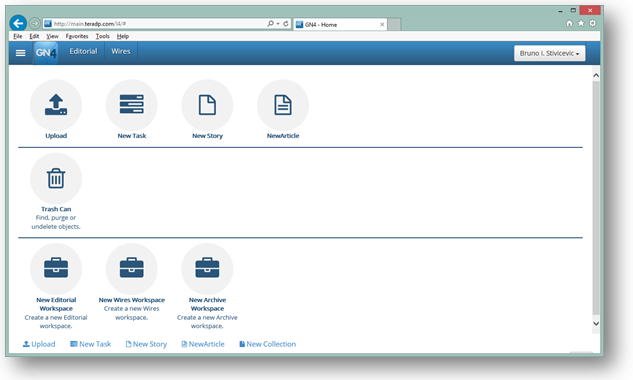Open browser favorites star icon

(581, 23)
